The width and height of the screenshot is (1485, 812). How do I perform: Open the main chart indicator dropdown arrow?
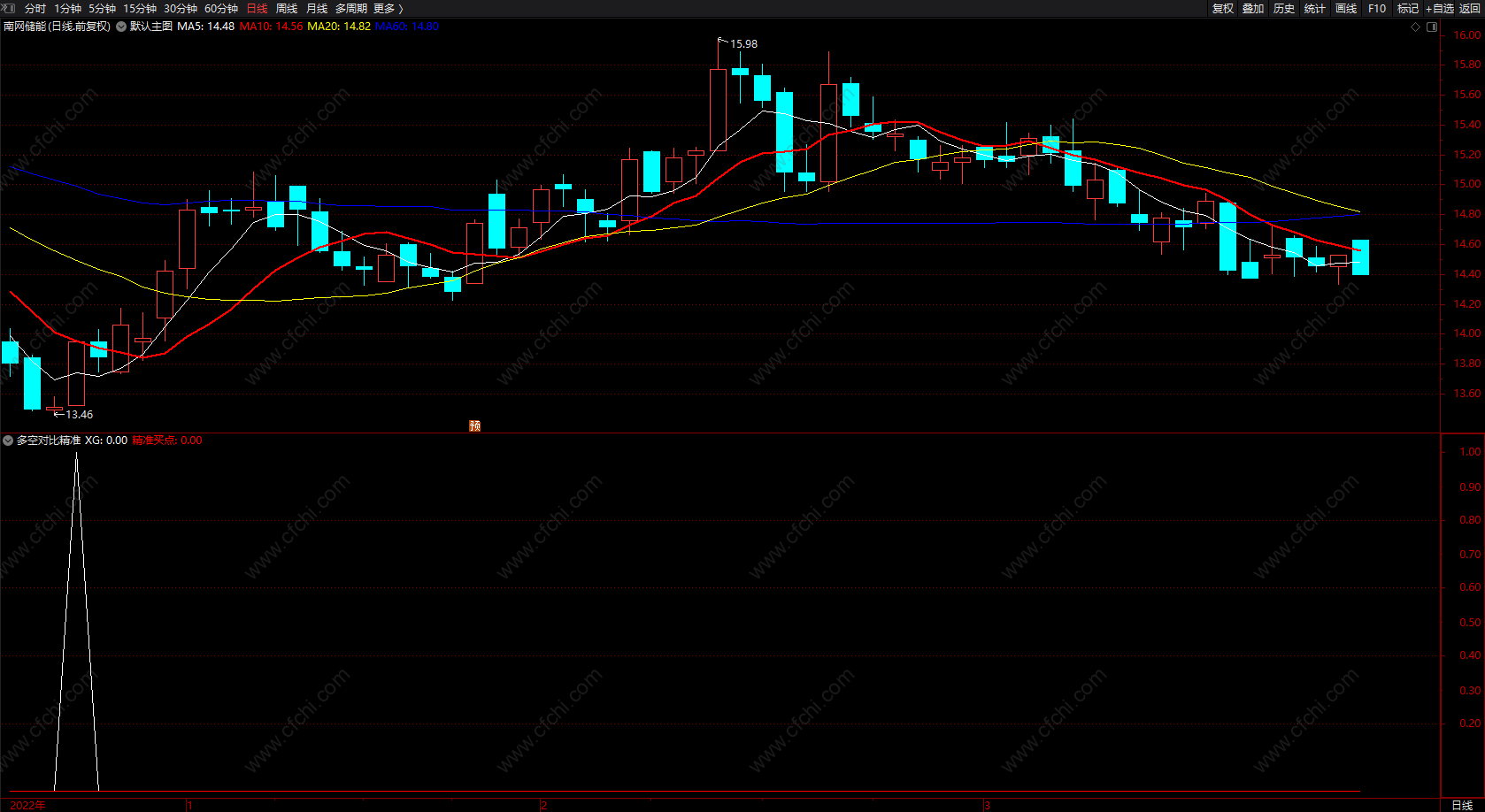click(121, 27)
